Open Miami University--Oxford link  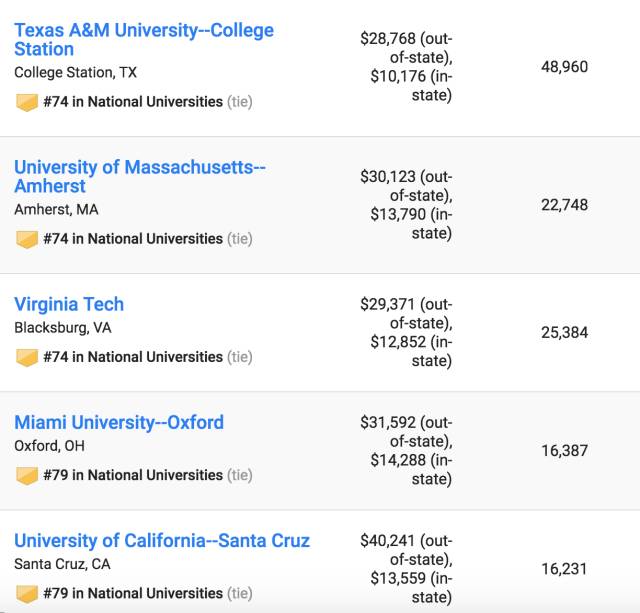click(x=119, y=422)
